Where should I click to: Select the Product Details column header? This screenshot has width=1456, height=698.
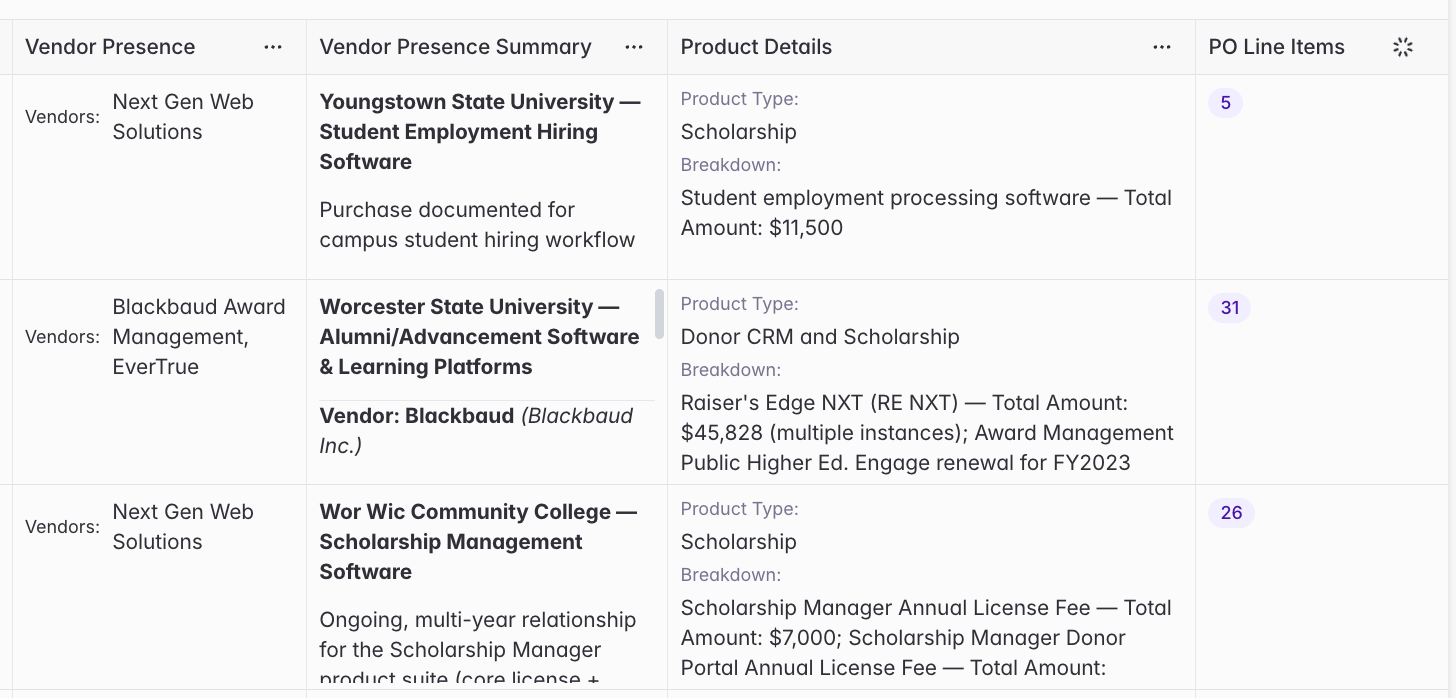[931, 47]
